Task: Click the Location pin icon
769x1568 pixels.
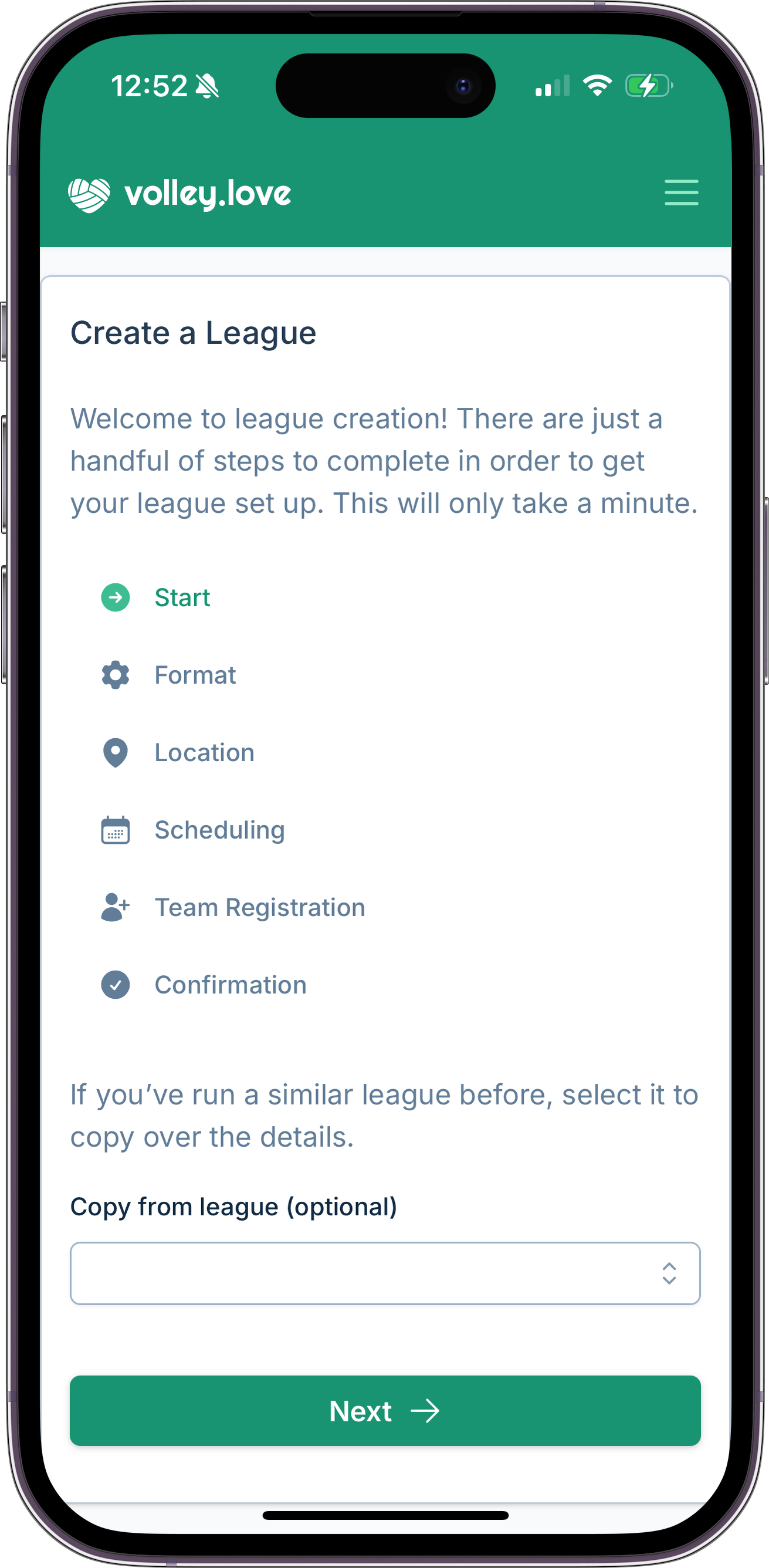Action: (x=116, y=753)
